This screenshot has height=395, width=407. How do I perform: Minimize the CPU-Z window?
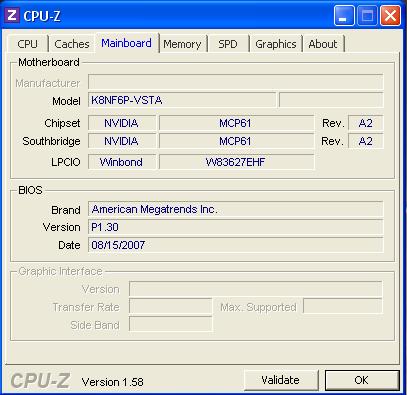coord(344,15)
